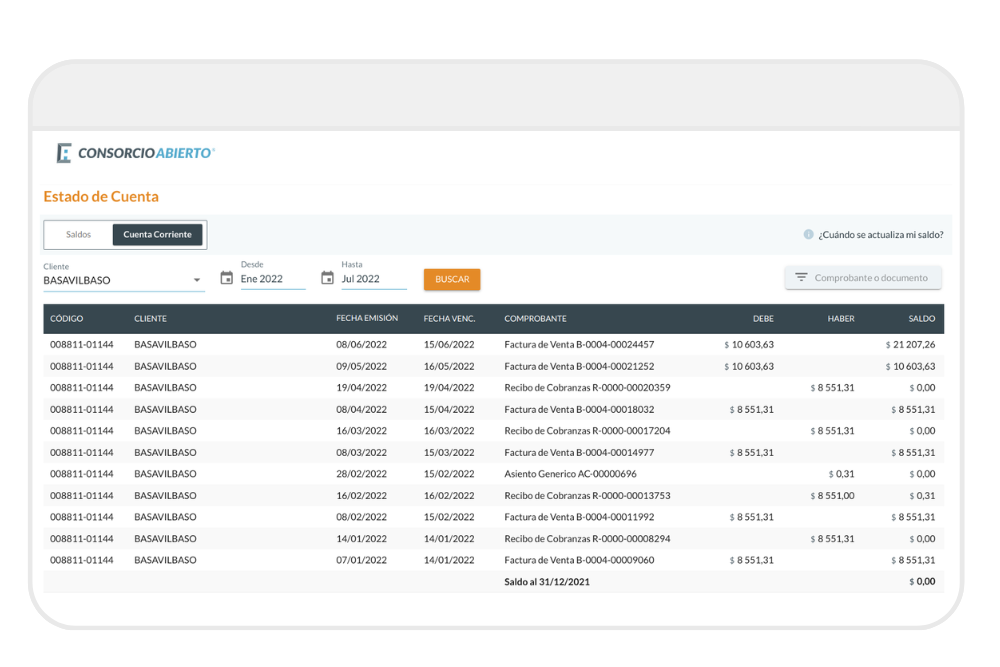
Task: Select Recibo de Cobranzas R-0000-00020359 row
Action: tap(587, 388)
